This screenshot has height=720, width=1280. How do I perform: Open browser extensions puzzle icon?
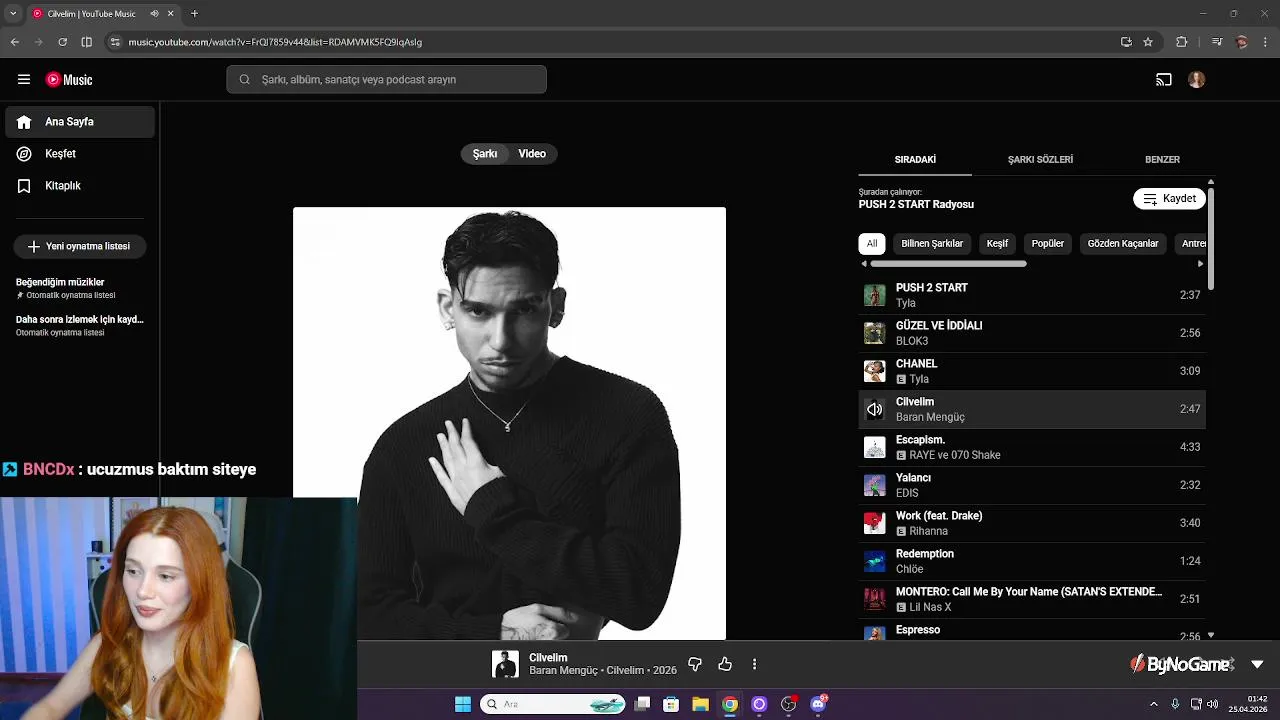[x=1182, y=42]
